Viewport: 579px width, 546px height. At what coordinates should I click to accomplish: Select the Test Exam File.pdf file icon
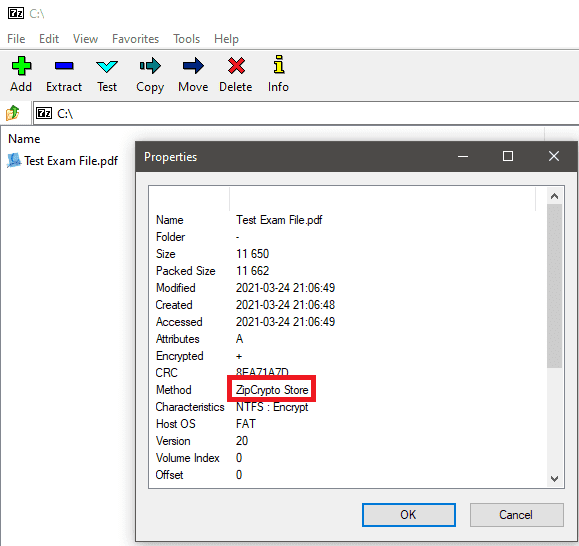[x=14, y=161]
